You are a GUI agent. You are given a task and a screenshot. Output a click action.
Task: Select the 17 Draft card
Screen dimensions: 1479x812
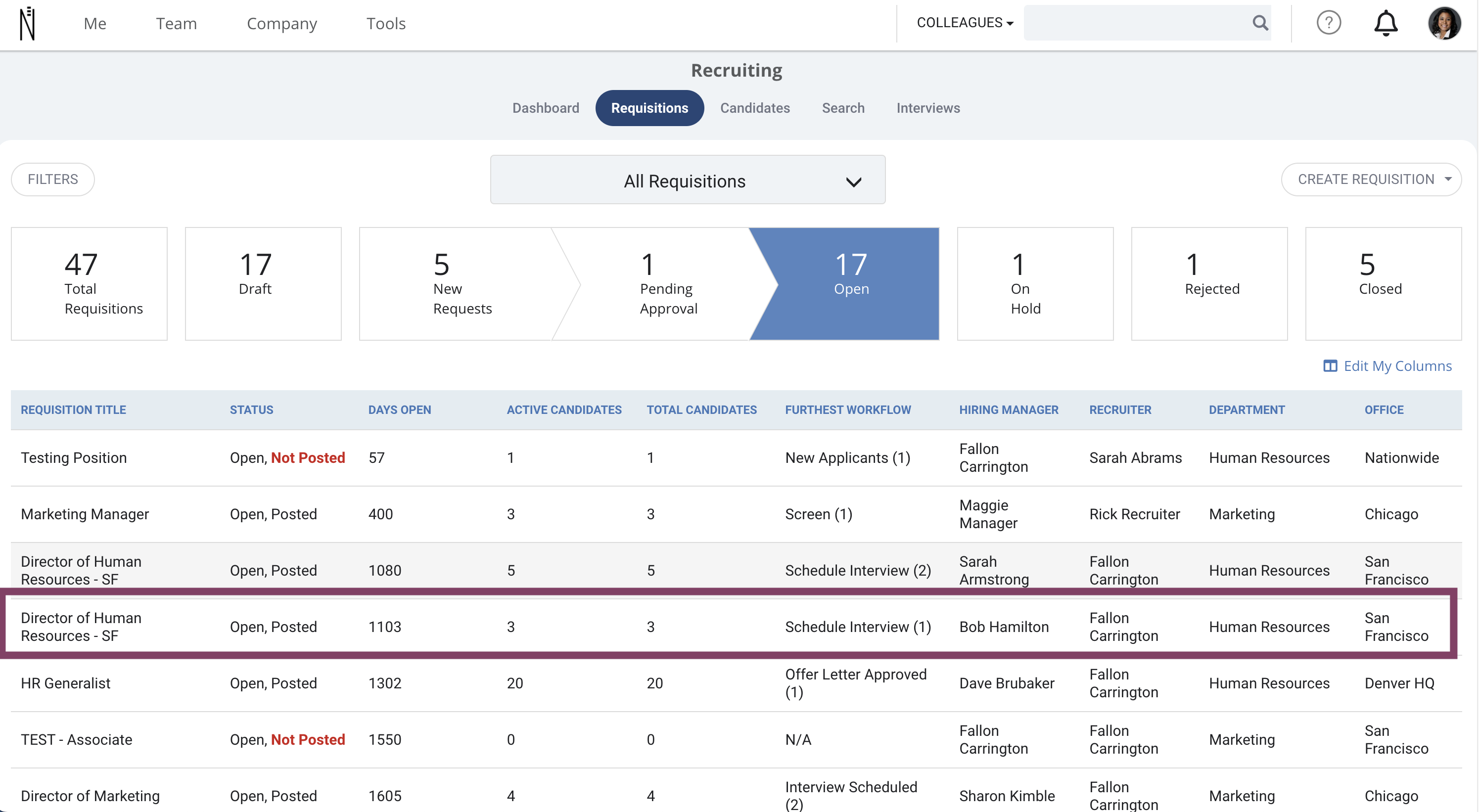pos(263,283)
